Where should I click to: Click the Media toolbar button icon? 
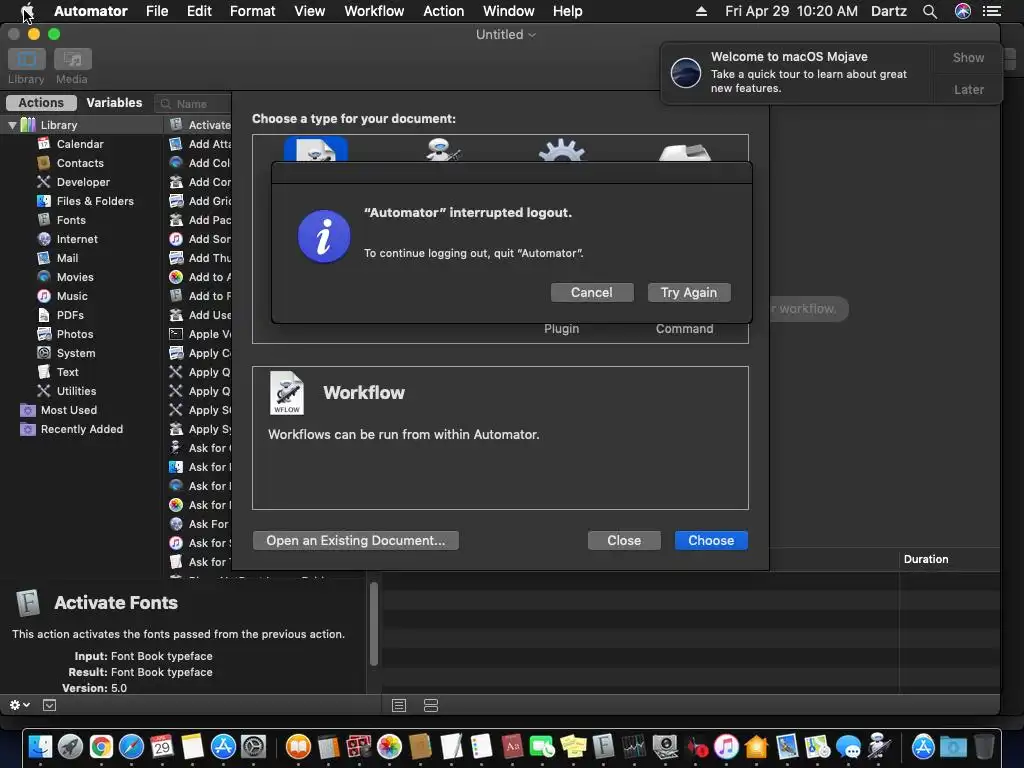click(x=72, y=59)
